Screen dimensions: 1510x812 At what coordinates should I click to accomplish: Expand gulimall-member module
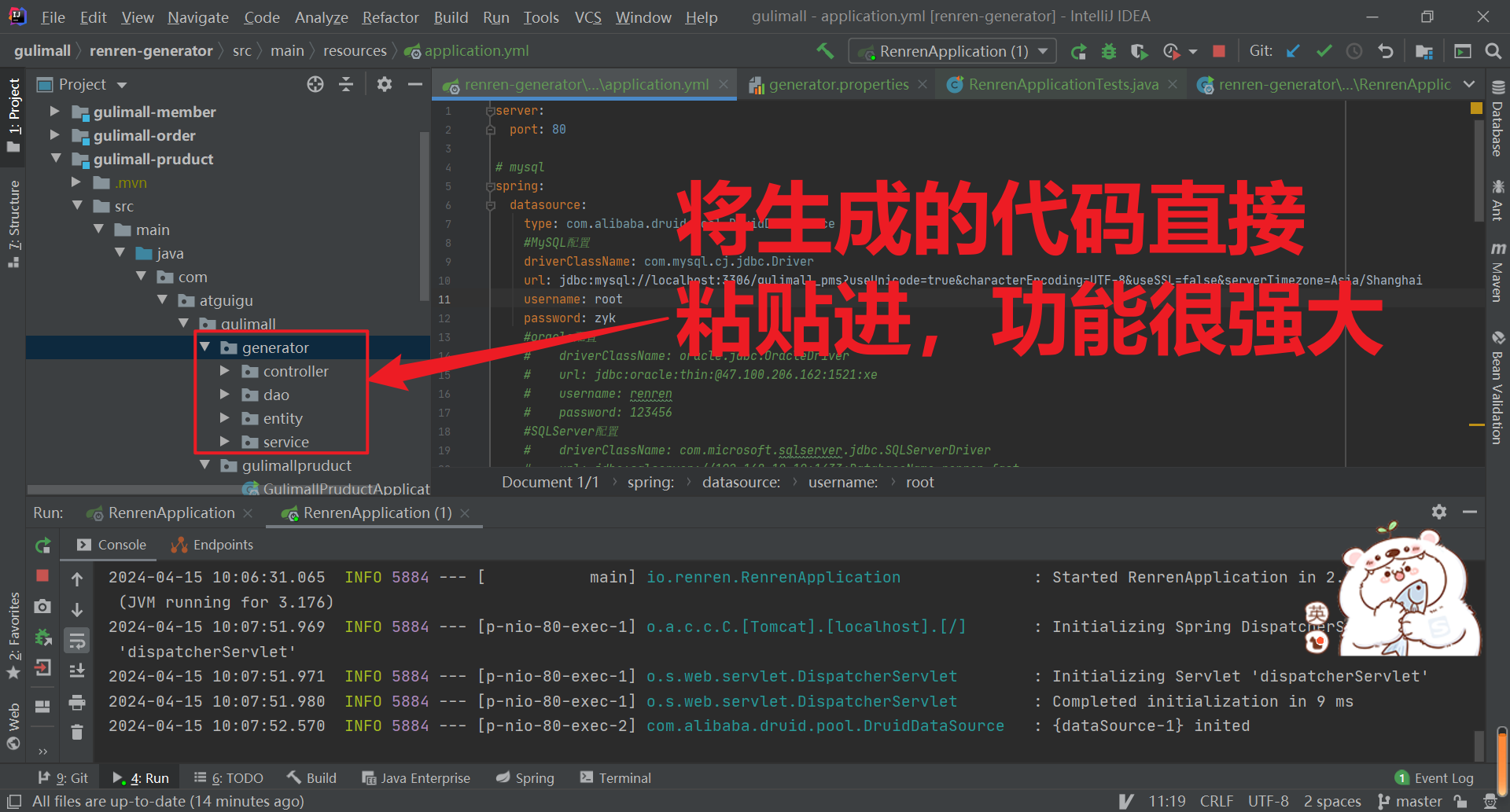click(x=54, y=112)
